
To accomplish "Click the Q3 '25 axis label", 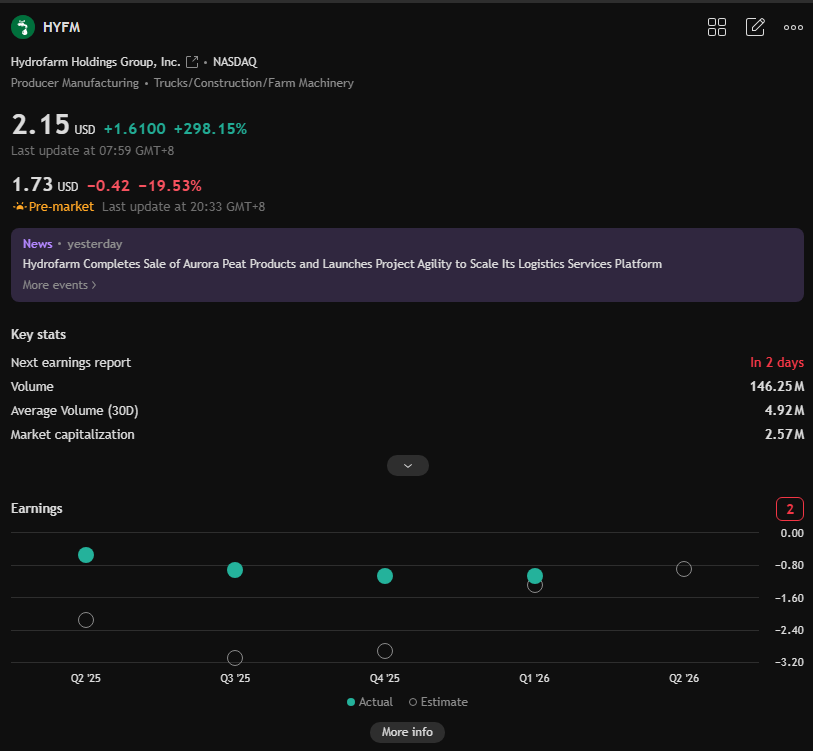I will [235, 678].
